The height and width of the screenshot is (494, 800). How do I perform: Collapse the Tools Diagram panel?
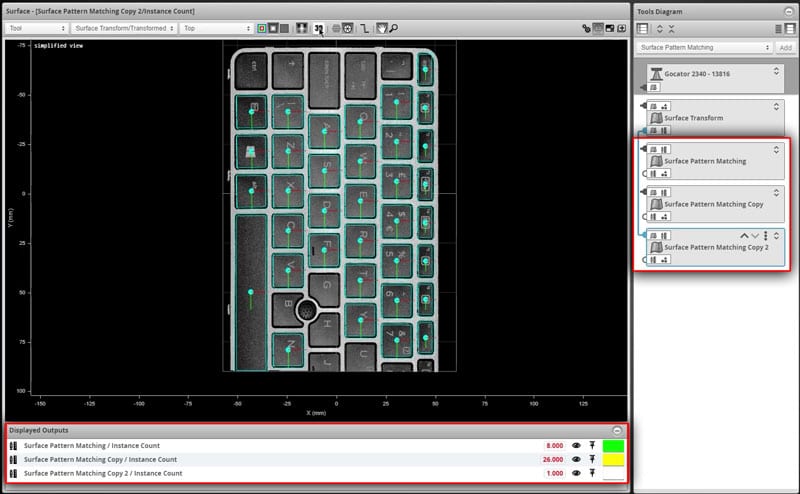[x=788, y=11]
